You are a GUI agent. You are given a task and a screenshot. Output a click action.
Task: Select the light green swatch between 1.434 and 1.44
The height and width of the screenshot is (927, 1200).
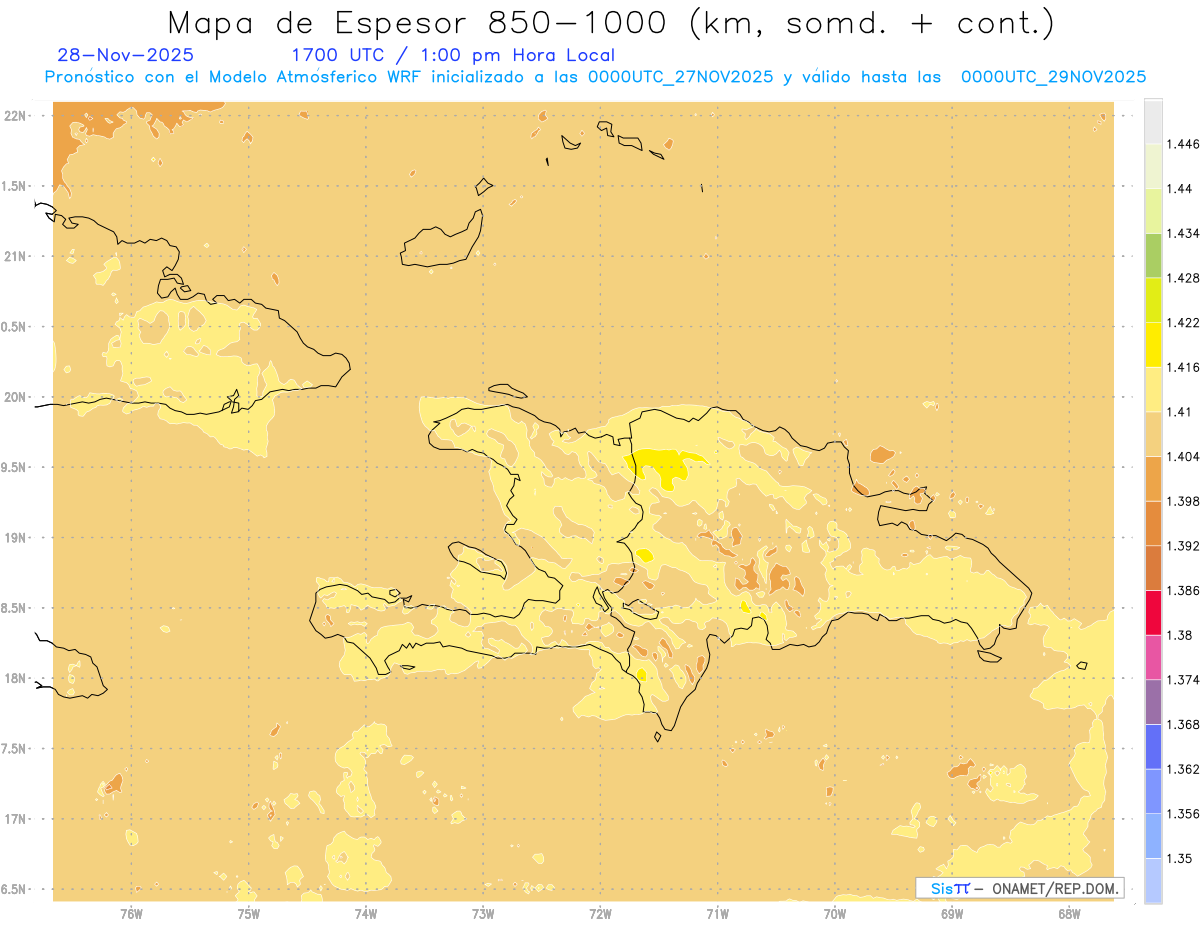[1153, 210]
